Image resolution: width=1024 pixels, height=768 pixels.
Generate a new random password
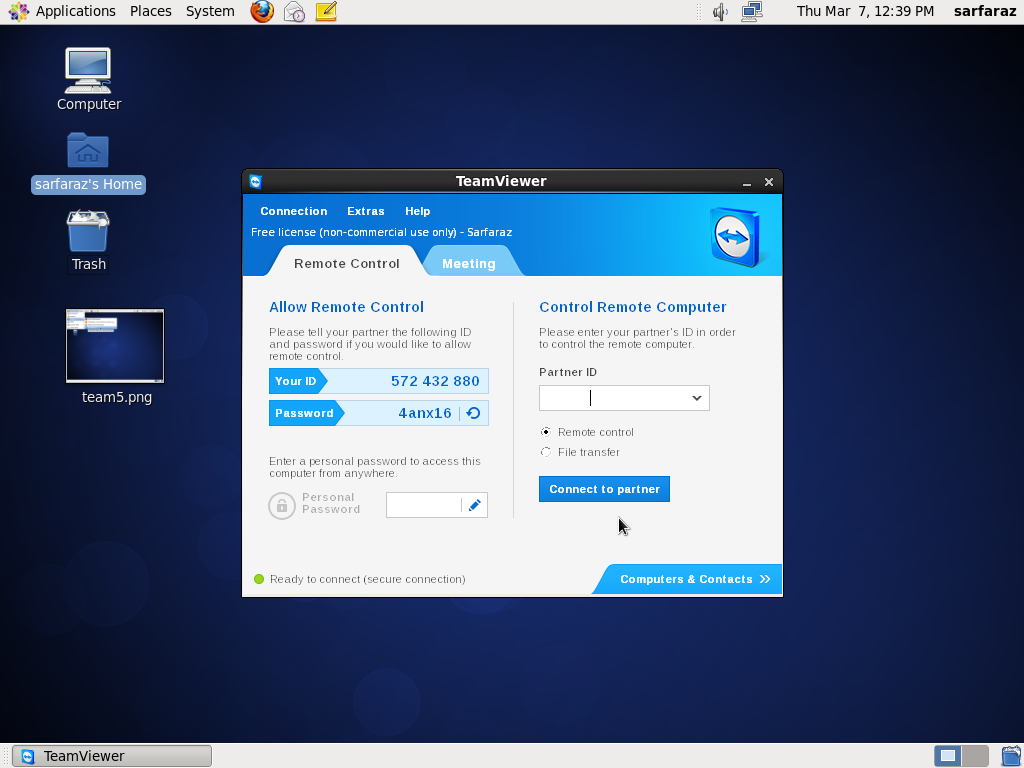[x=474, y=413]
